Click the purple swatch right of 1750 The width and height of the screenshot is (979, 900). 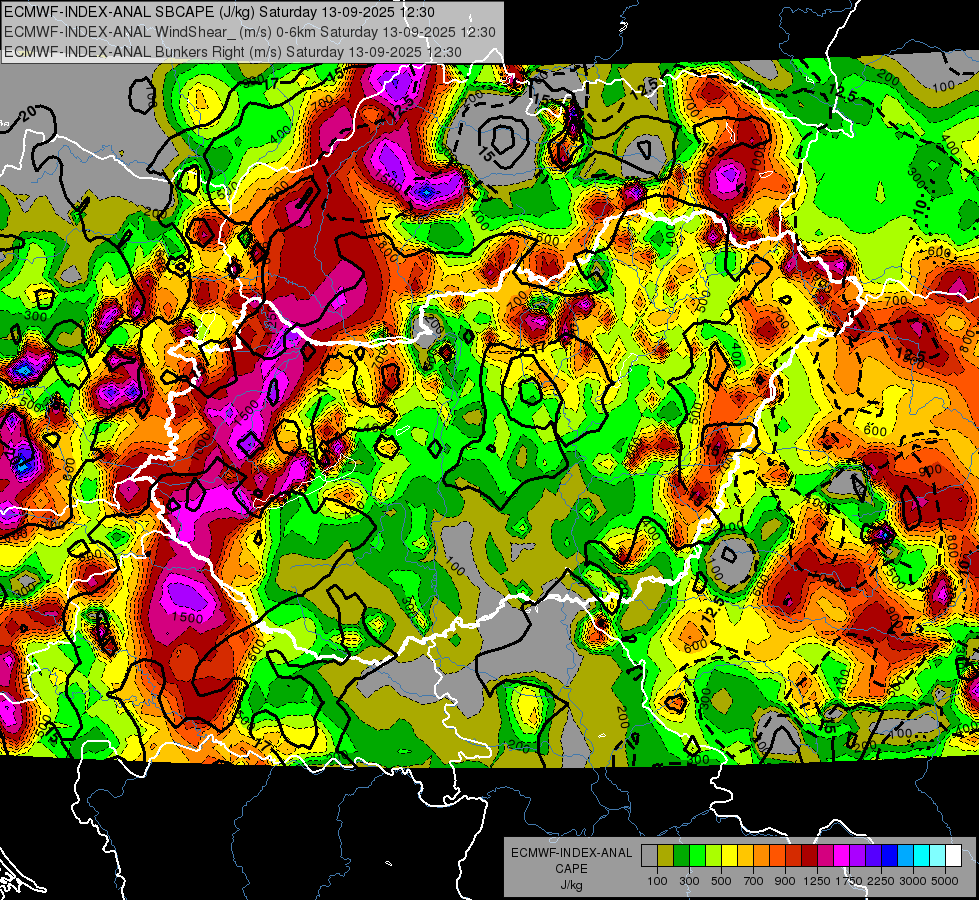pyautogui.click(x=858, y=855)
